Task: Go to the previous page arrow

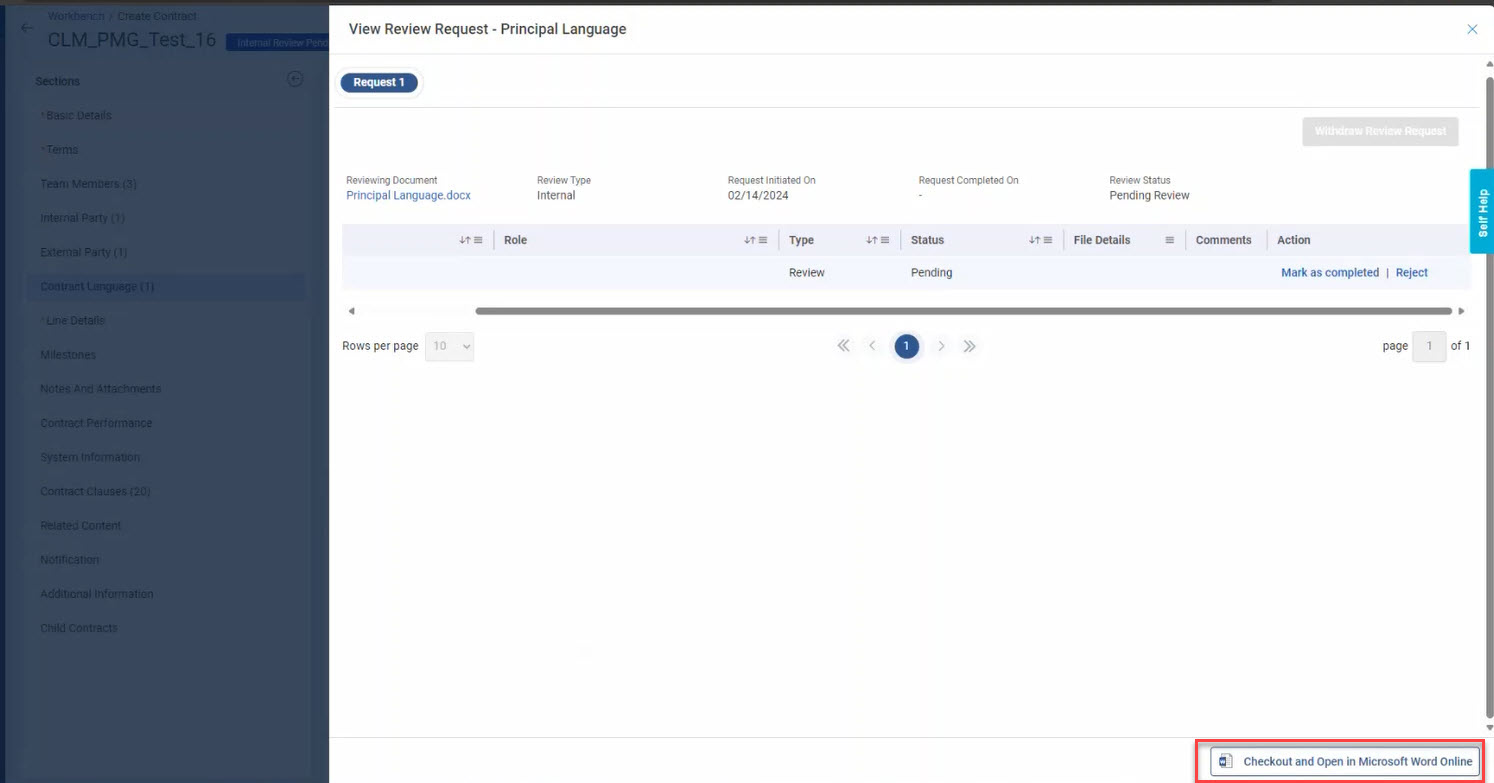Action: click(x=872, y=346)
